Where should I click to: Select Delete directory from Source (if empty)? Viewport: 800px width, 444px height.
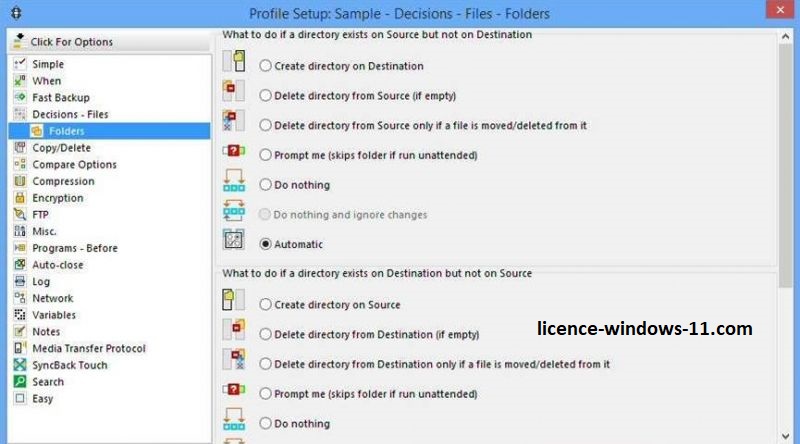point(266,96)
